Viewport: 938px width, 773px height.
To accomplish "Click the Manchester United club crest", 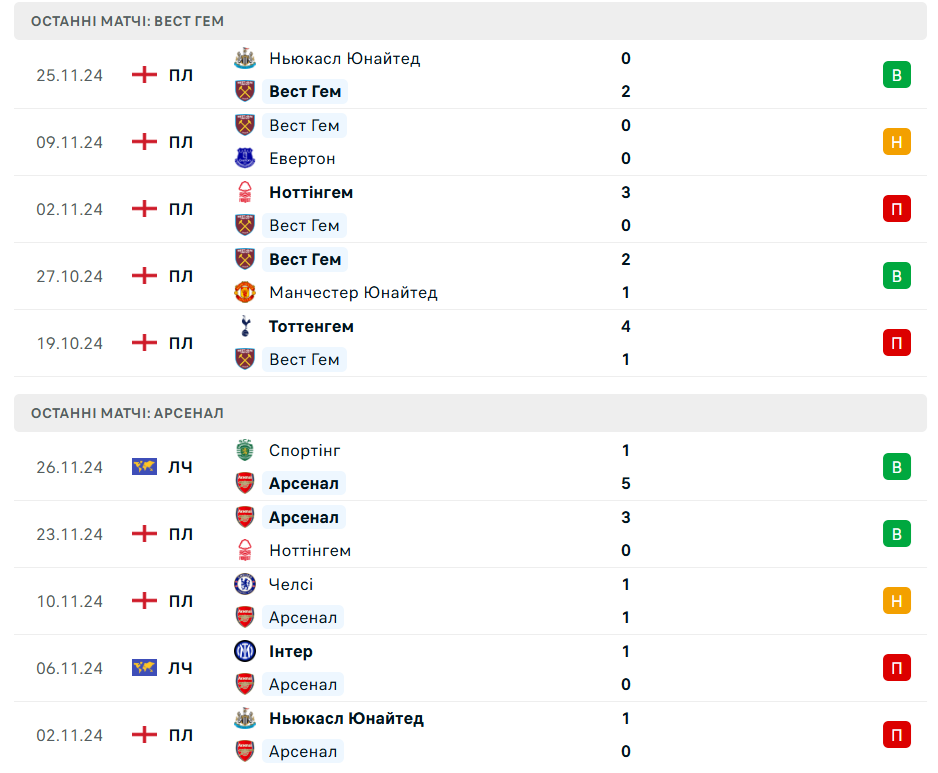I will 245,292.
